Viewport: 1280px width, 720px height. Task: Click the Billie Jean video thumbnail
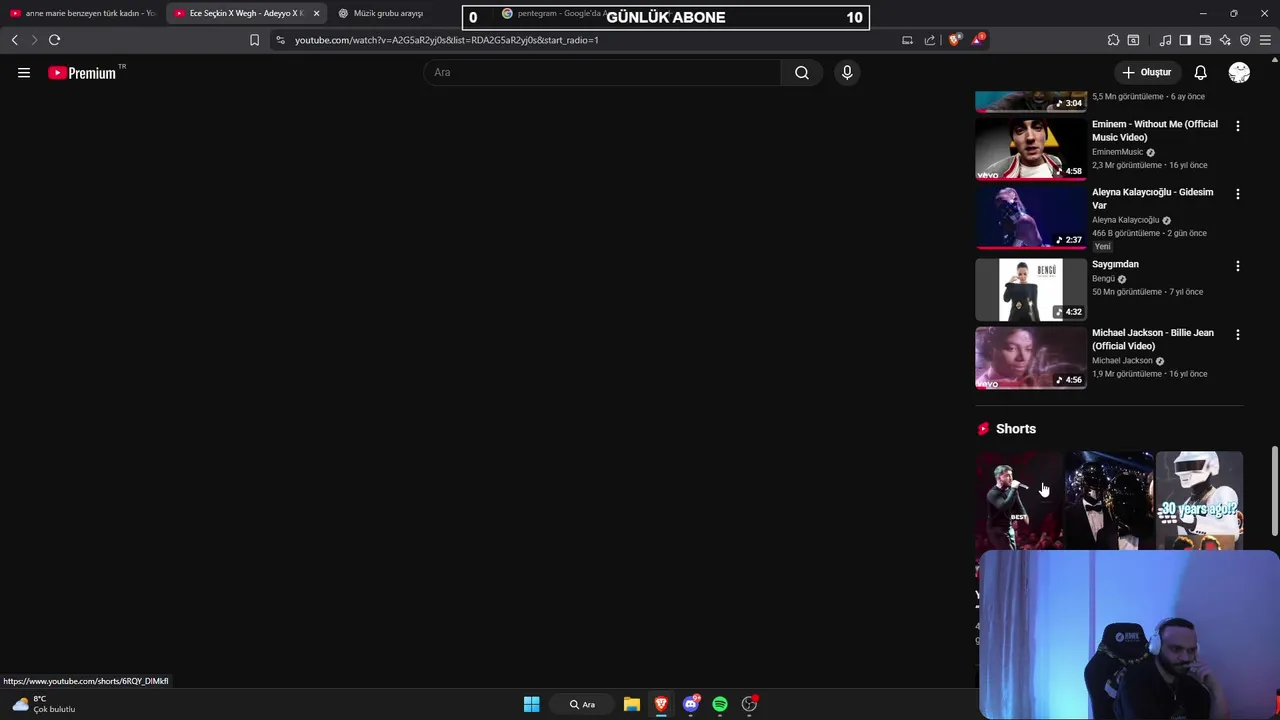[x=1031, y=358]
